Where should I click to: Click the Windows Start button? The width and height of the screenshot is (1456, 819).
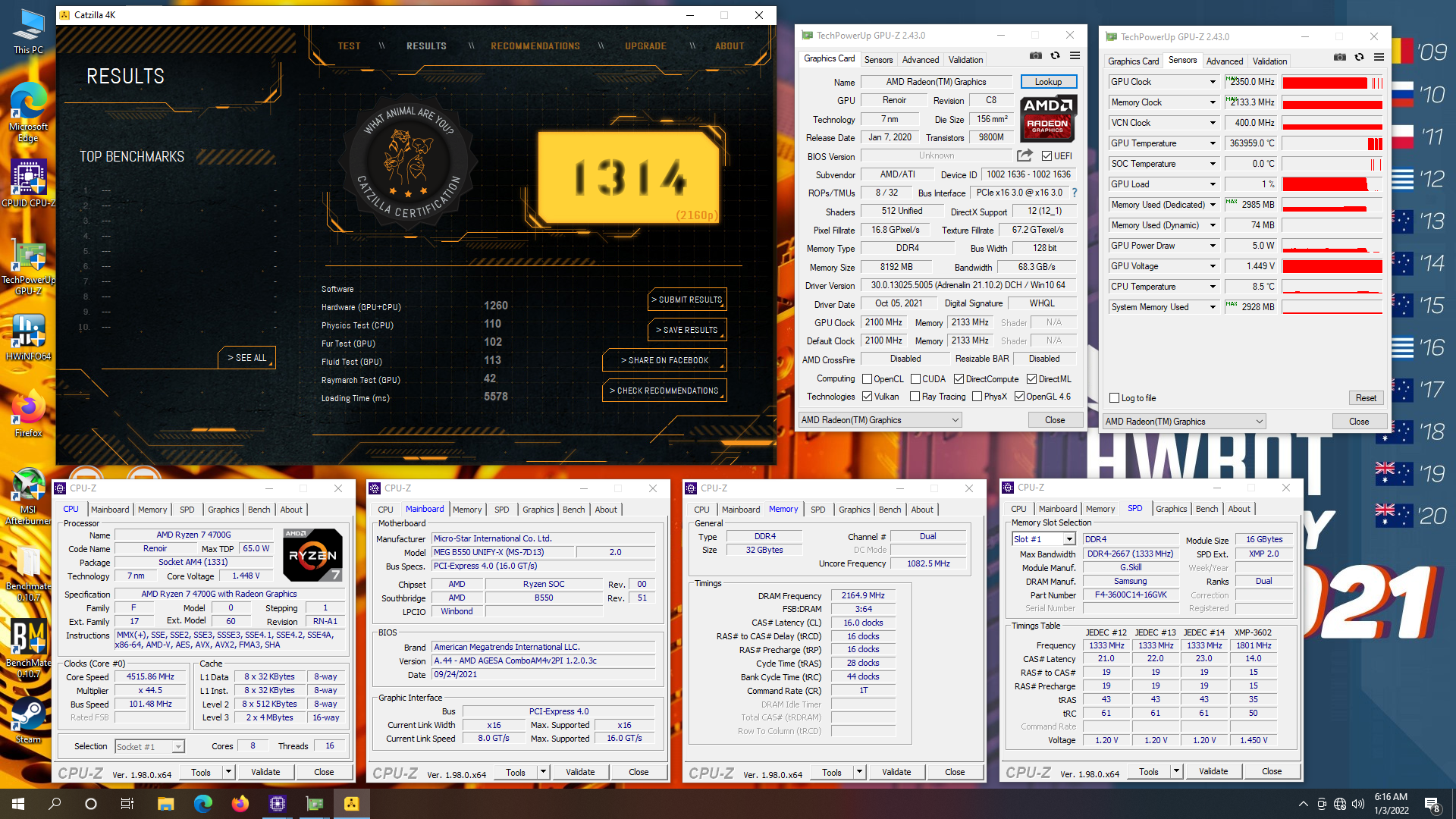(18, 804)
